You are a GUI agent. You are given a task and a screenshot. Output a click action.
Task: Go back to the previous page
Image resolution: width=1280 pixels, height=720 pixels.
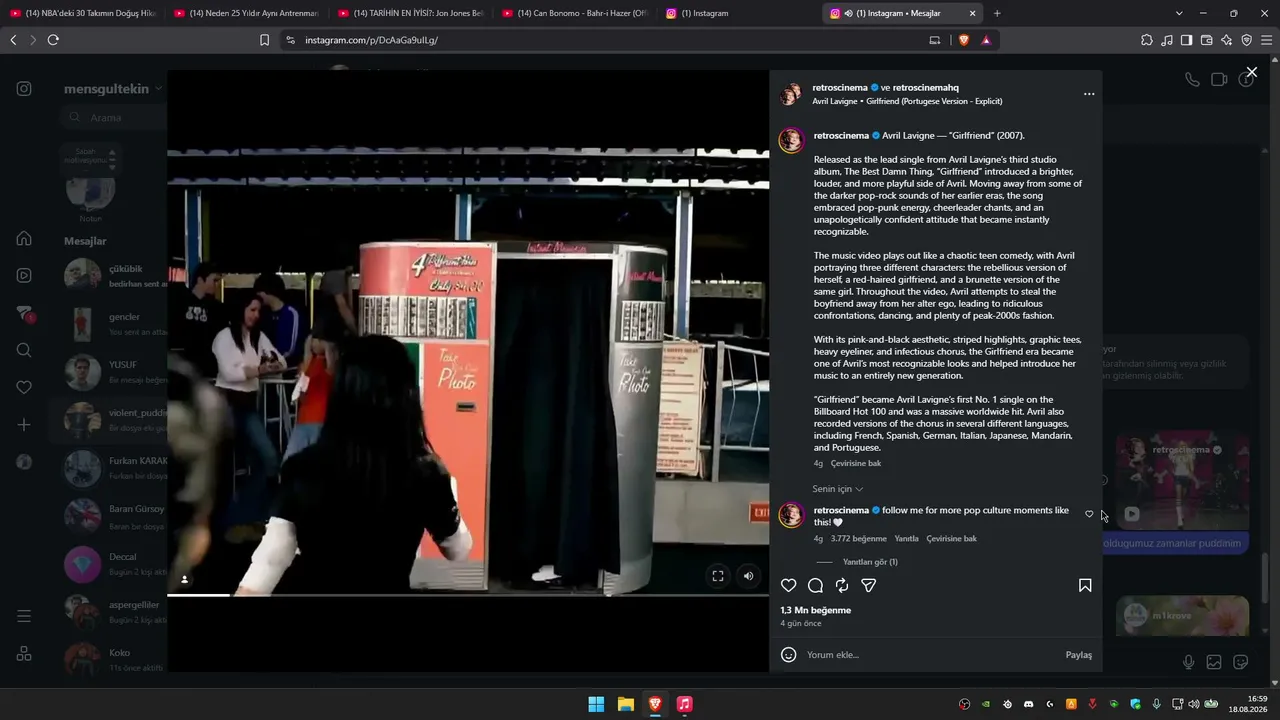[x=13, y=40]
